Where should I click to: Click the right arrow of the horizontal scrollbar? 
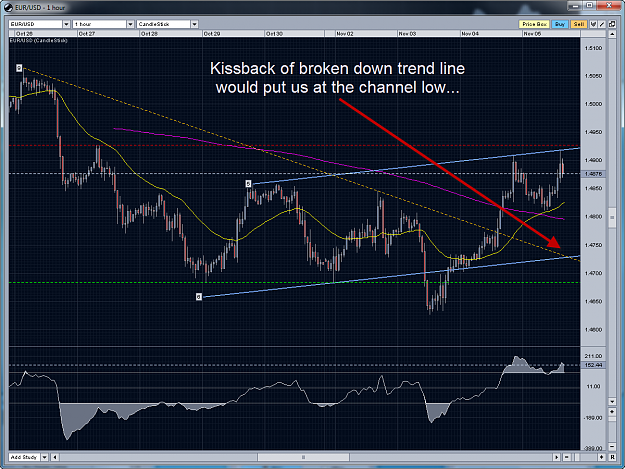coord(556,457)
